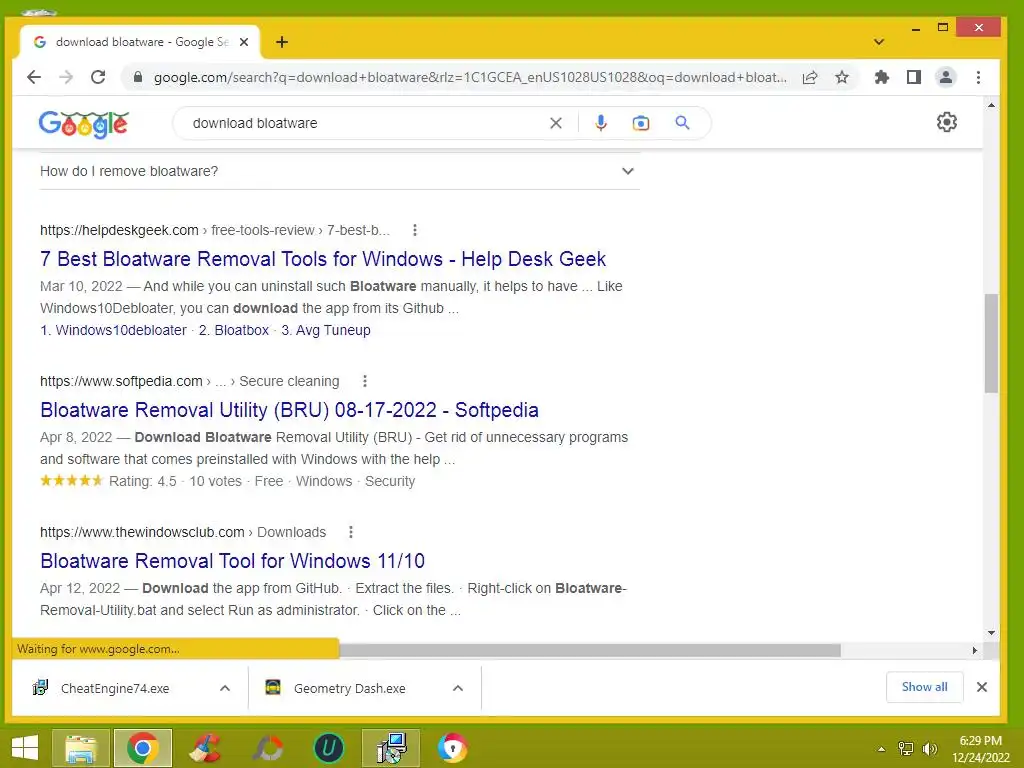Share this page using the share icon
The image size is (1024, 768).
(810, 77)
